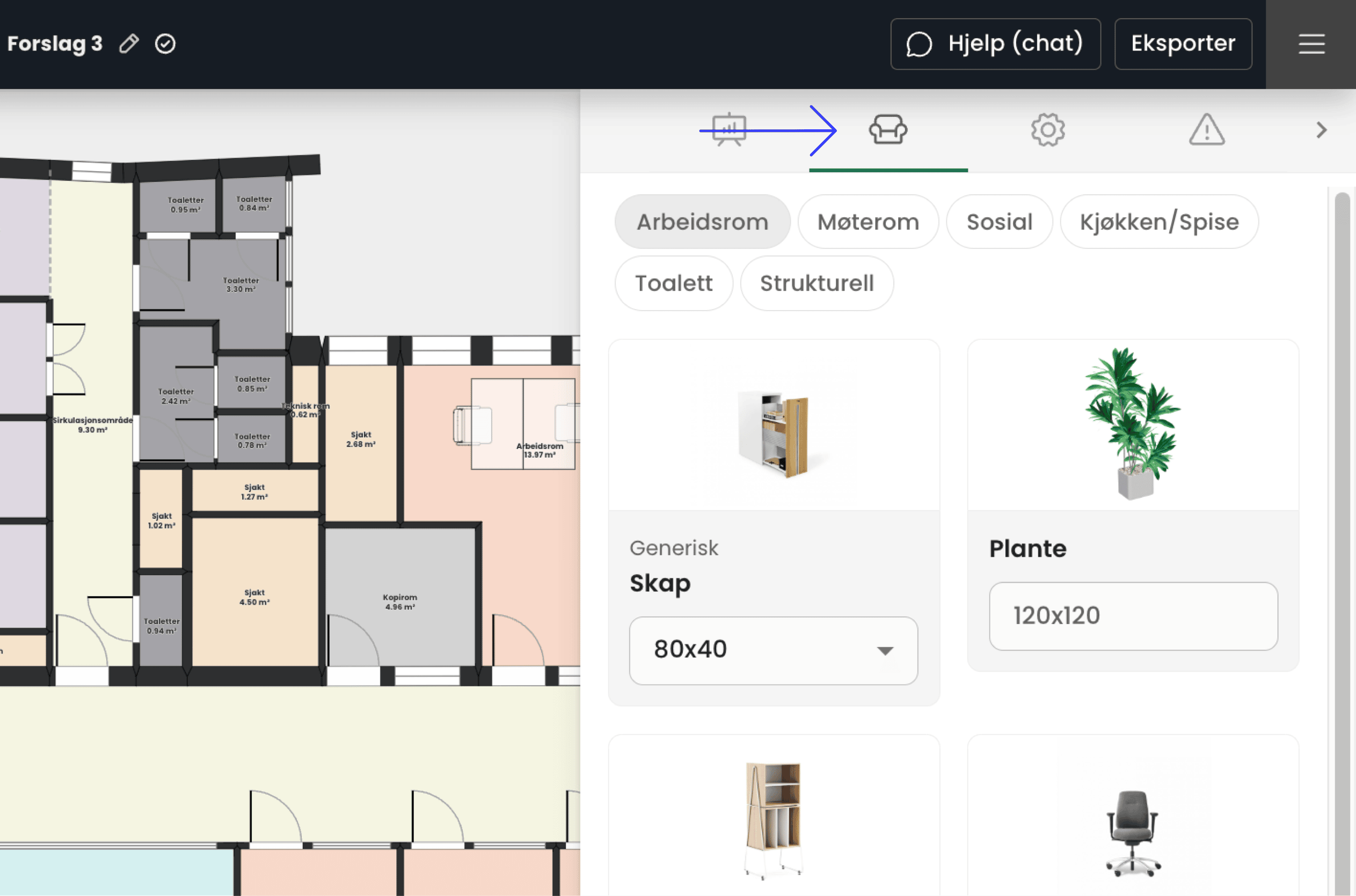Click the dropdown arrow in Skap size box
Viewport: 1356px width, 896px height.
click(x=885, y=651)
